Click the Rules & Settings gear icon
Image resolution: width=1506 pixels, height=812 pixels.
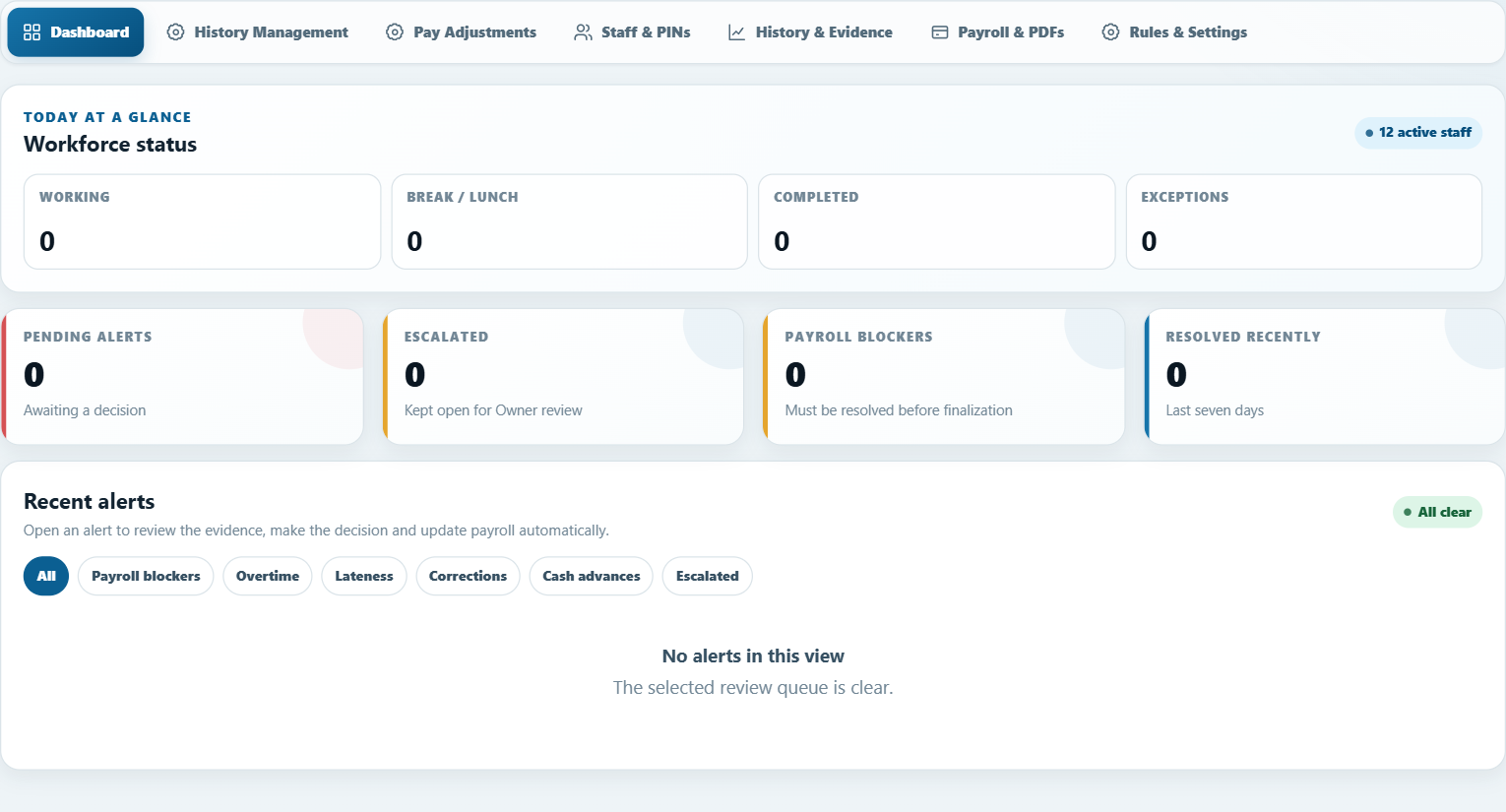1110,32
